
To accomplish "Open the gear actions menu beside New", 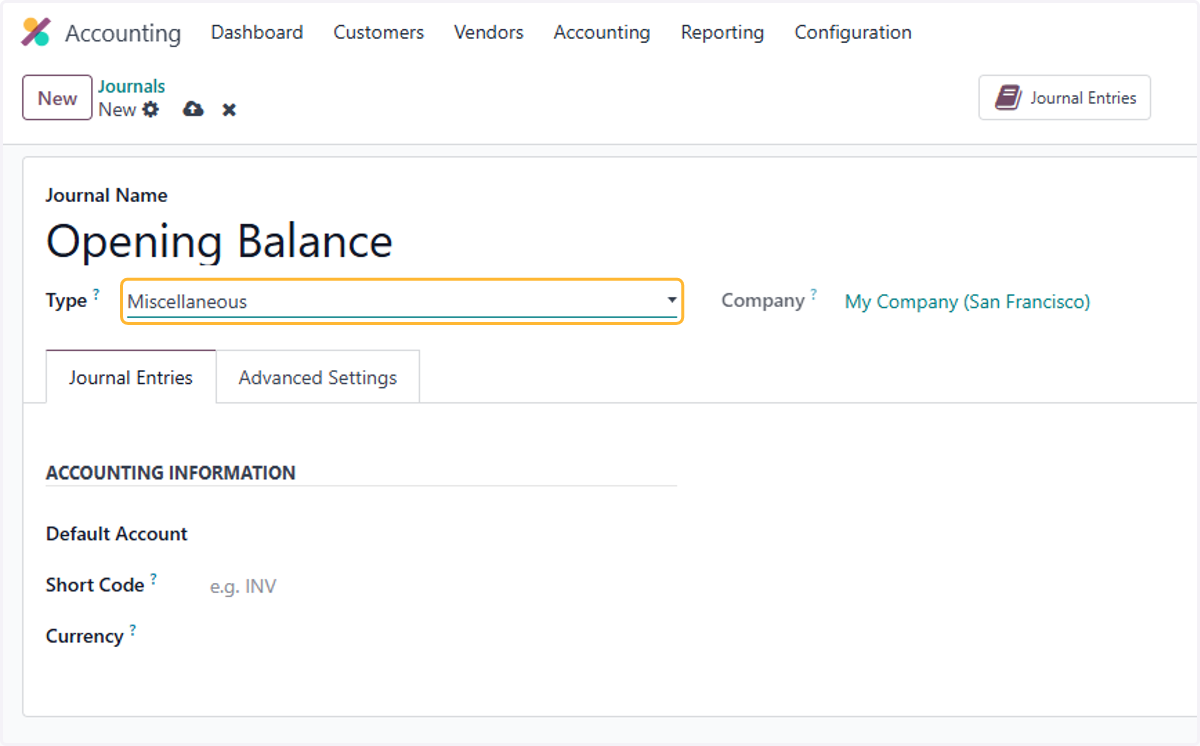I will pos(150,109).
